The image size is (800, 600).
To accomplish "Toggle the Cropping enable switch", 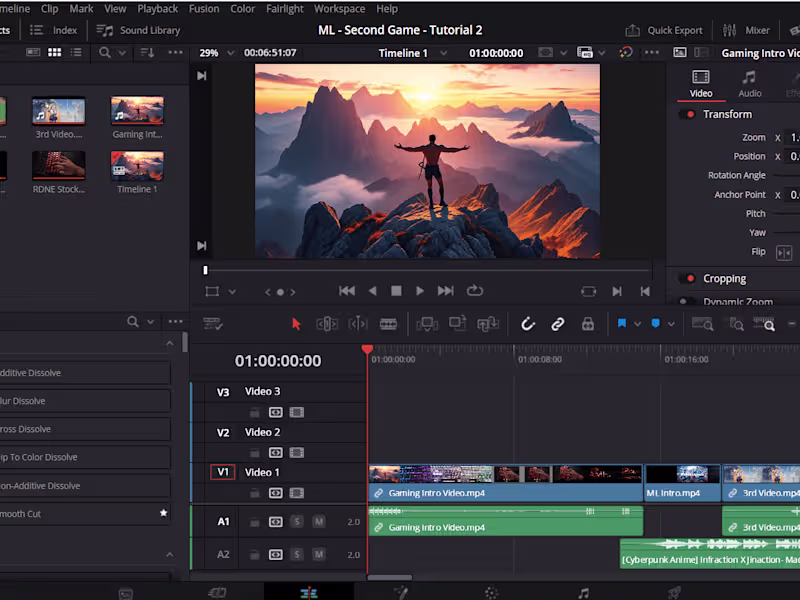I will click(x=687, y=279).
